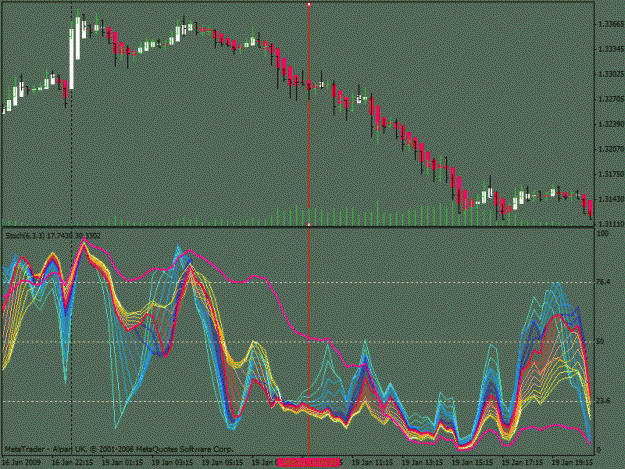Click the 19 Jan 17:15 time label
This screenshot has height=469, width=625.
pos(522,463)
